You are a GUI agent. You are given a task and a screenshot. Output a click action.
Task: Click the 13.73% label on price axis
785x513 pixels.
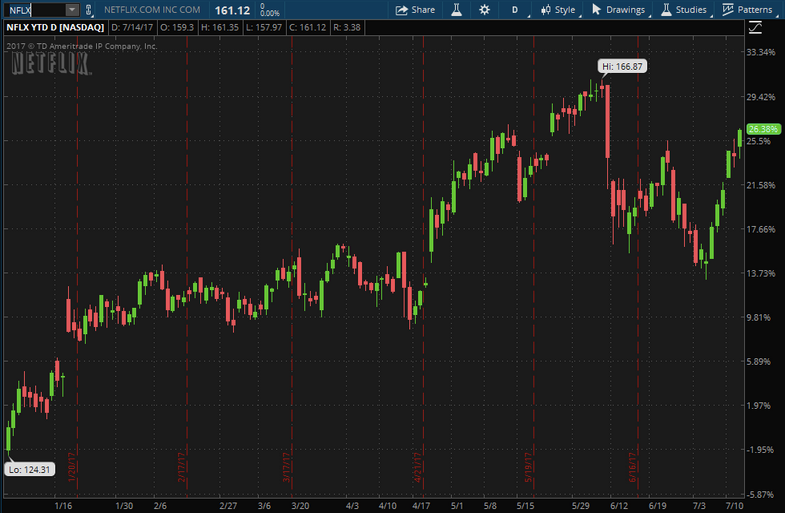click(x=760, y=273)
